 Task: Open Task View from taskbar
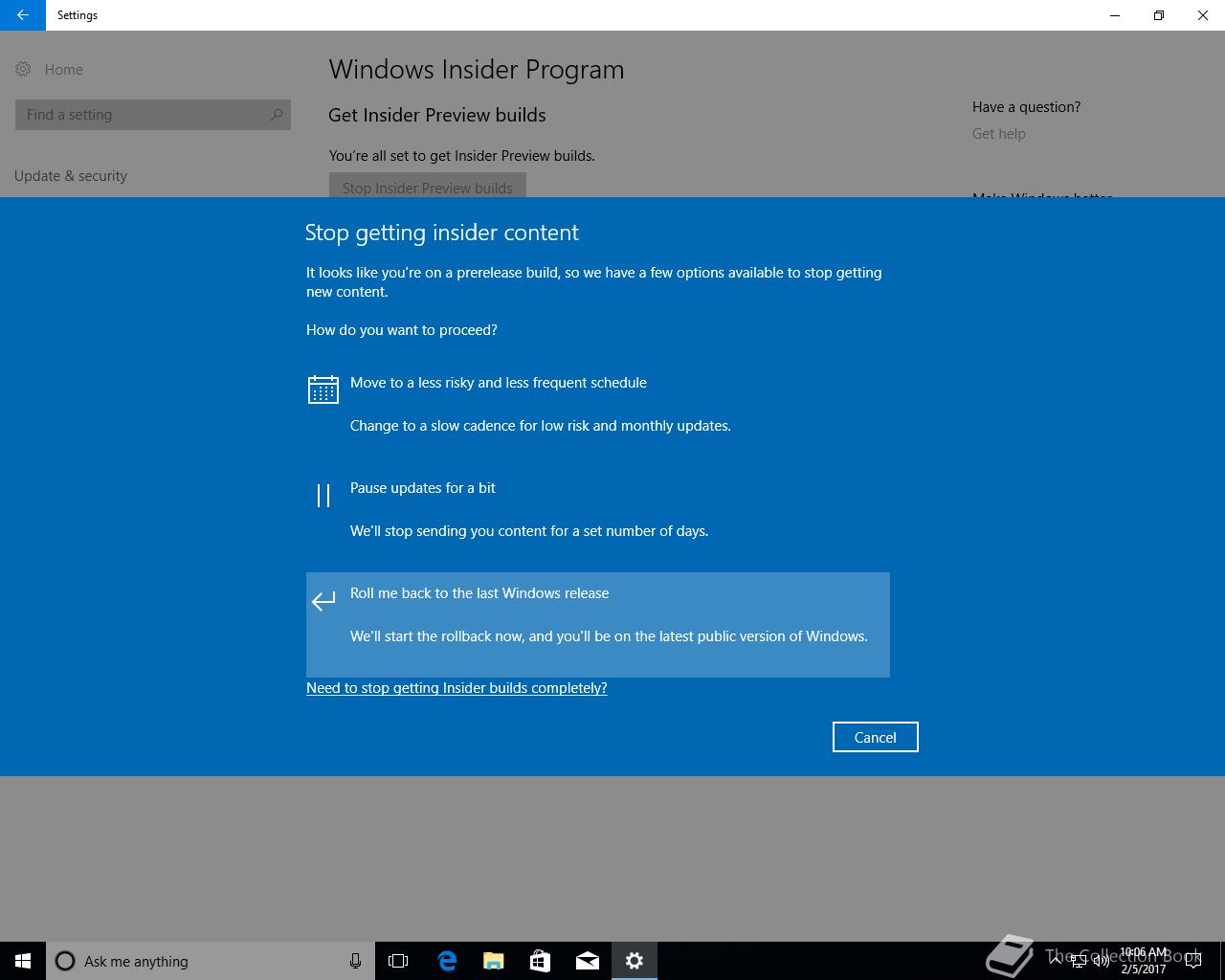(398, 961)
